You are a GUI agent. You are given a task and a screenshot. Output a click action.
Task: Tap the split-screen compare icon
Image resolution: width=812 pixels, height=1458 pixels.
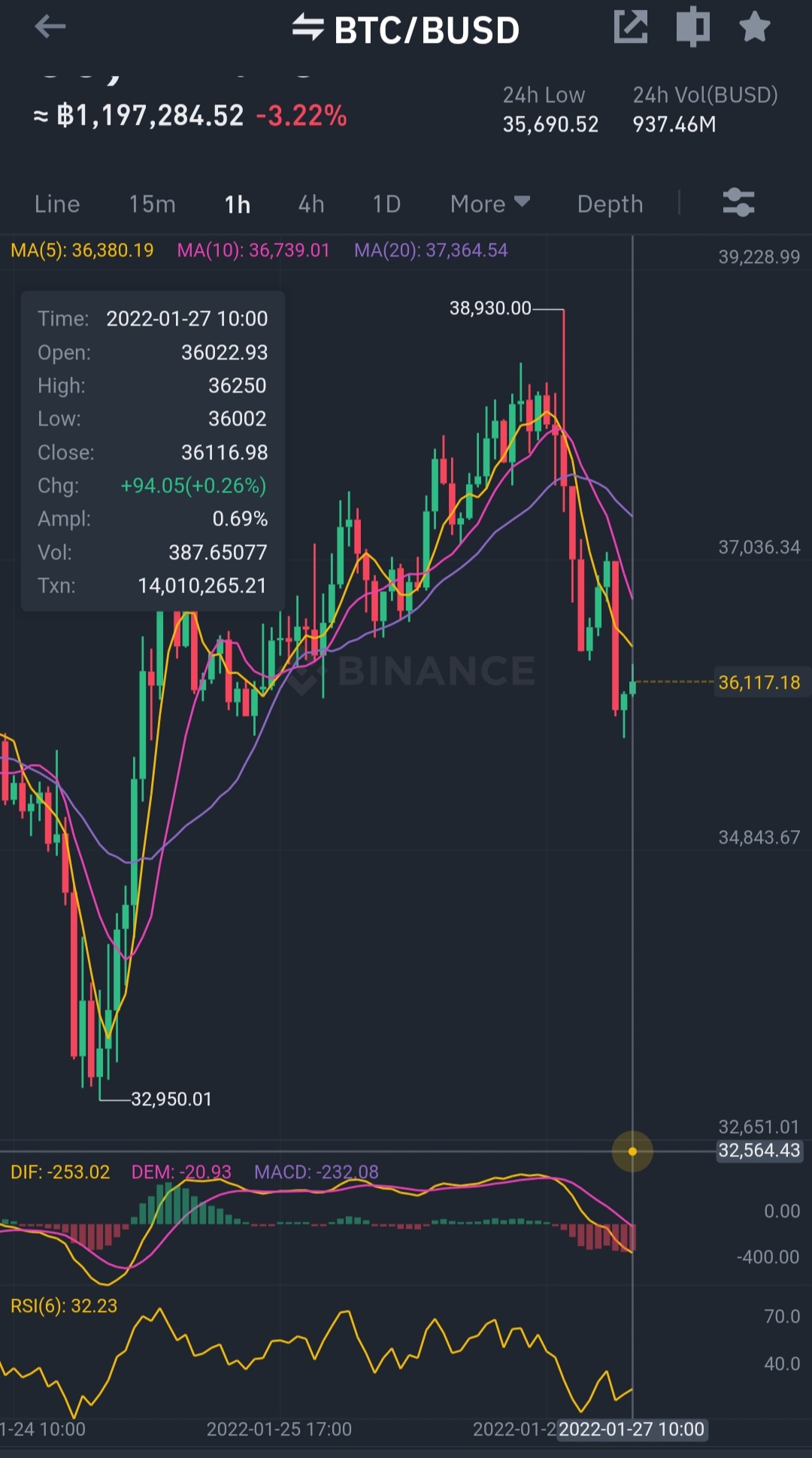pos(692,27)
